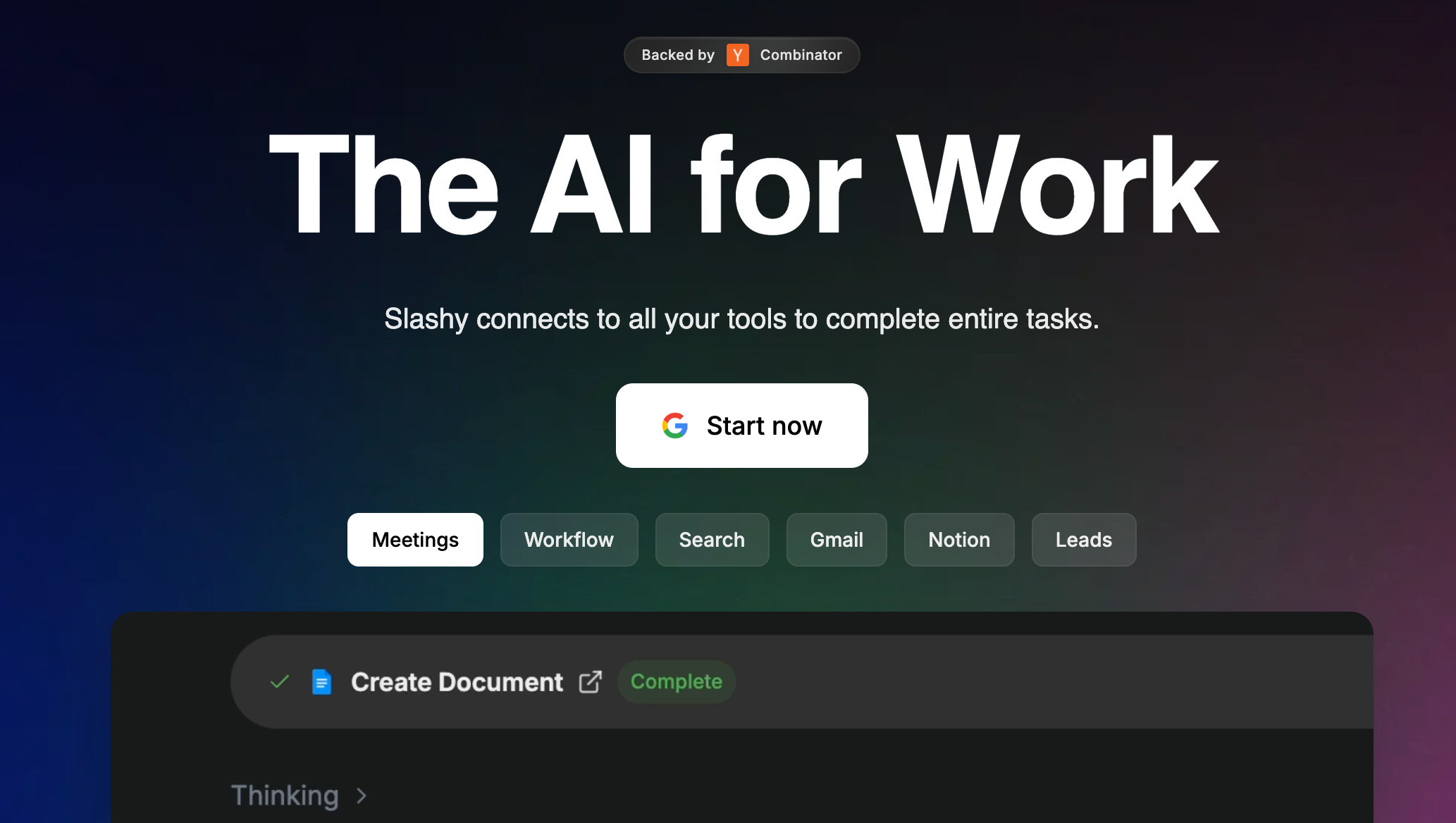Click the blue Google Docs icon
1456x823 pixels.
click(321, 682)
